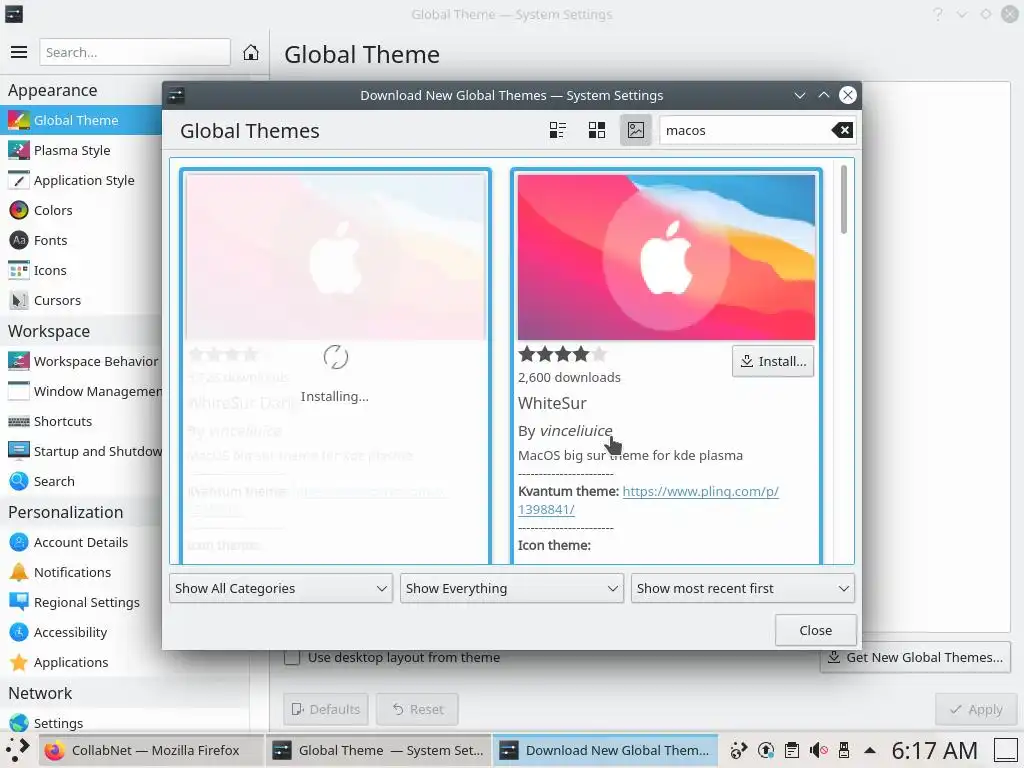The image size is (1024, 768).
Task: Open the Show All Categories dropdown
Action: 281,588
